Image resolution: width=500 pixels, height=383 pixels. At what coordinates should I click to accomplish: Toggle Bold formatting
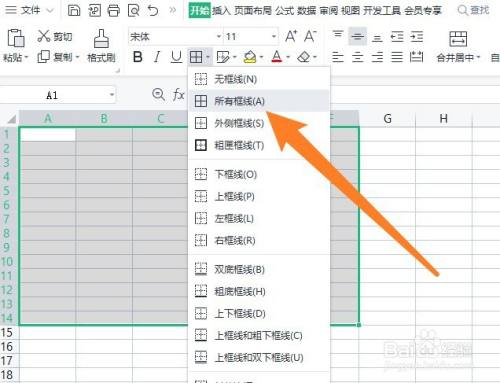pyautogui.click(x=137, y=57)
